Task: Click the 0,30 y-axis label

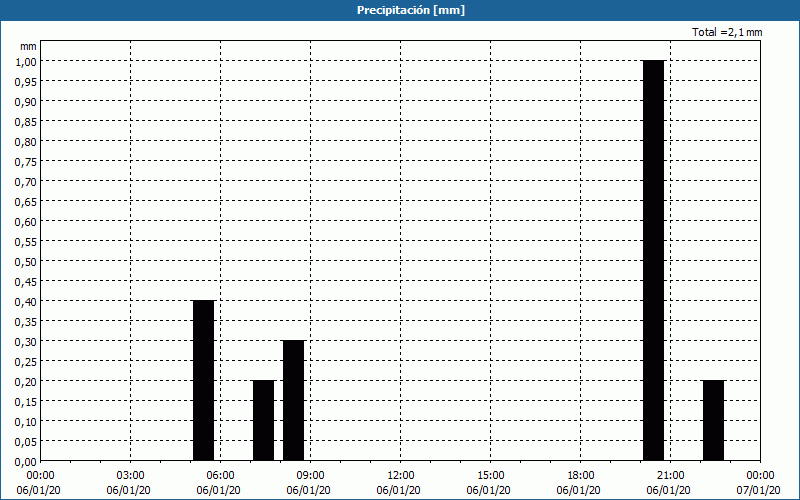Action: click(x=26, y=342)
